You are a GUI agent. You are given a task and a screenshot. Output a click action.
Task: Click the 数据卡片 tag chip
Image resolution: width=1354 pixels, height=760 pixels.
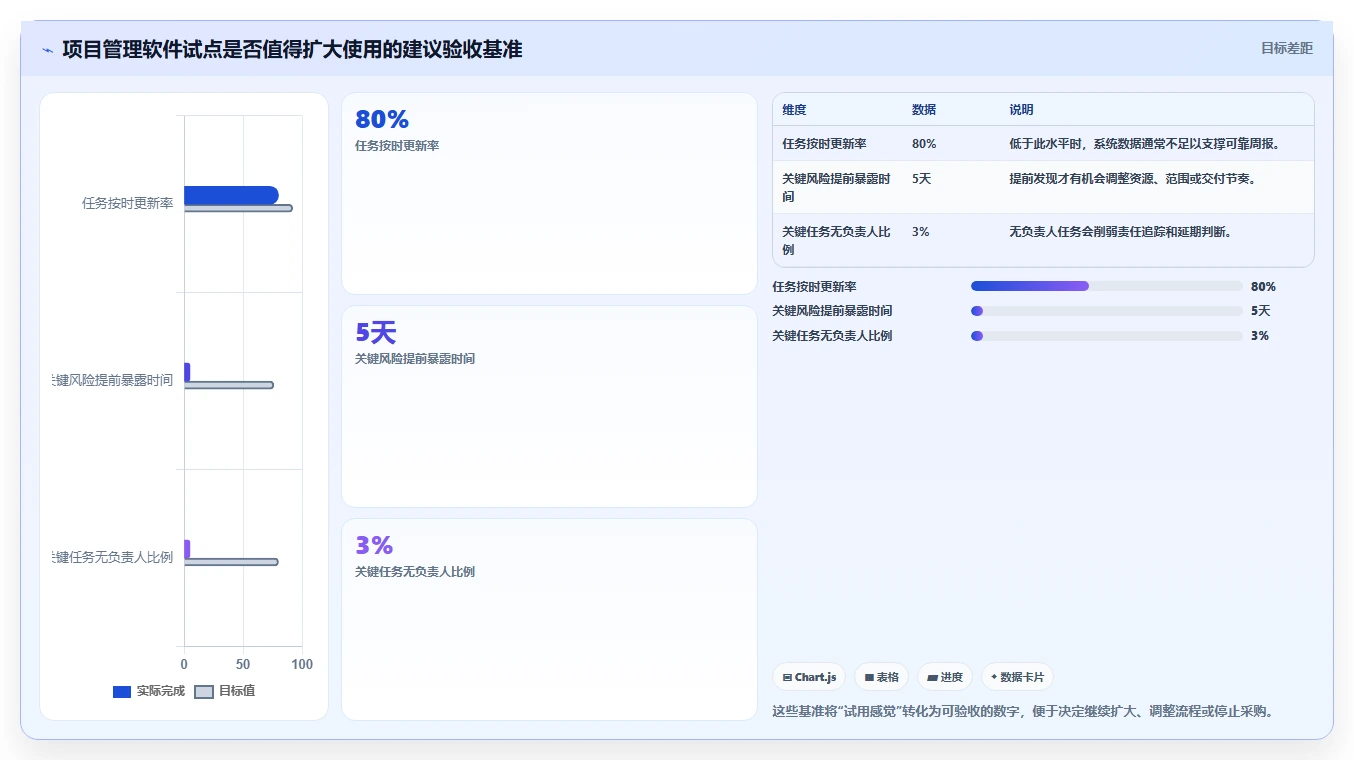(x=1017, y=677)
